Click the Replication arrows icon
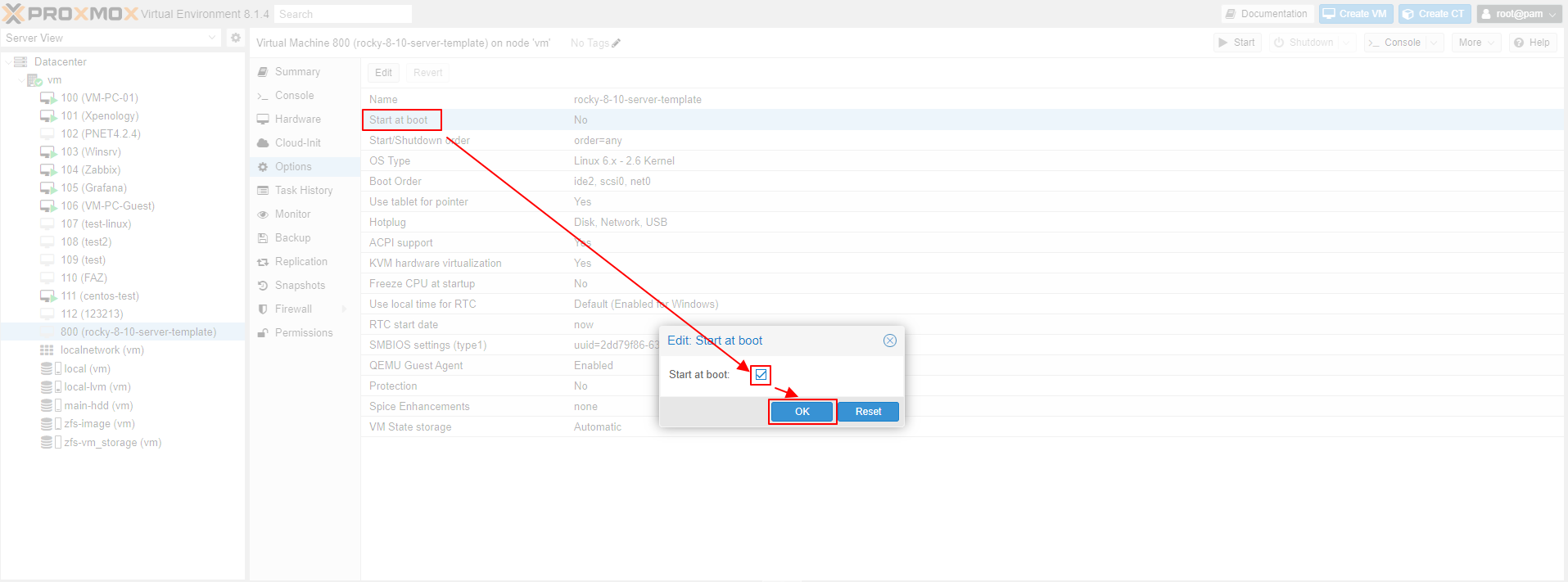The image size is (1568, 582). pyautogui.click(x=263, y=262)
